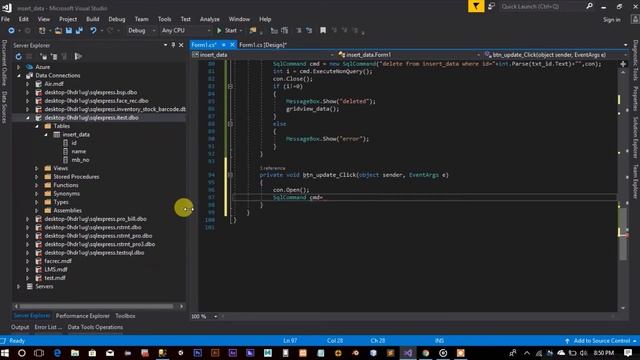Collapse the btn_update_Click method outlining marker
This screenshot has width=640, height=360.
[x=230, y=175]
